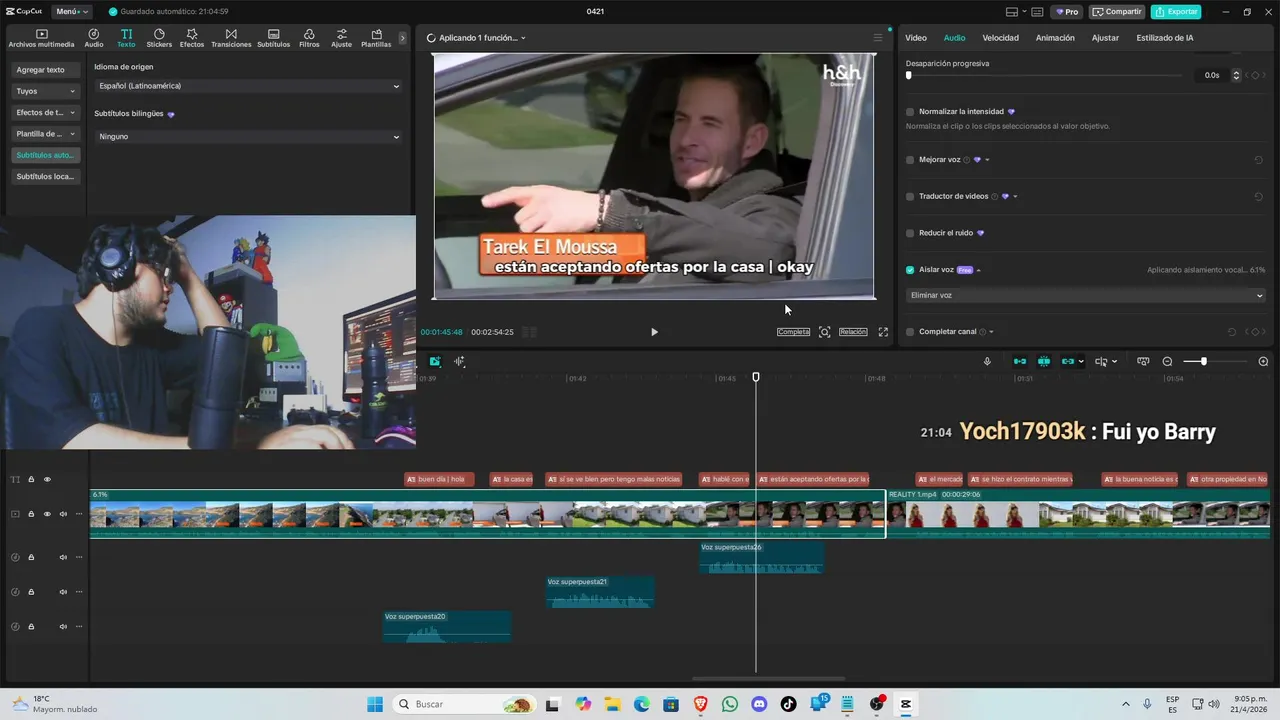
Task: Toggle auto-snapping icon in timeline toolbar
Action: point(1044,361)
